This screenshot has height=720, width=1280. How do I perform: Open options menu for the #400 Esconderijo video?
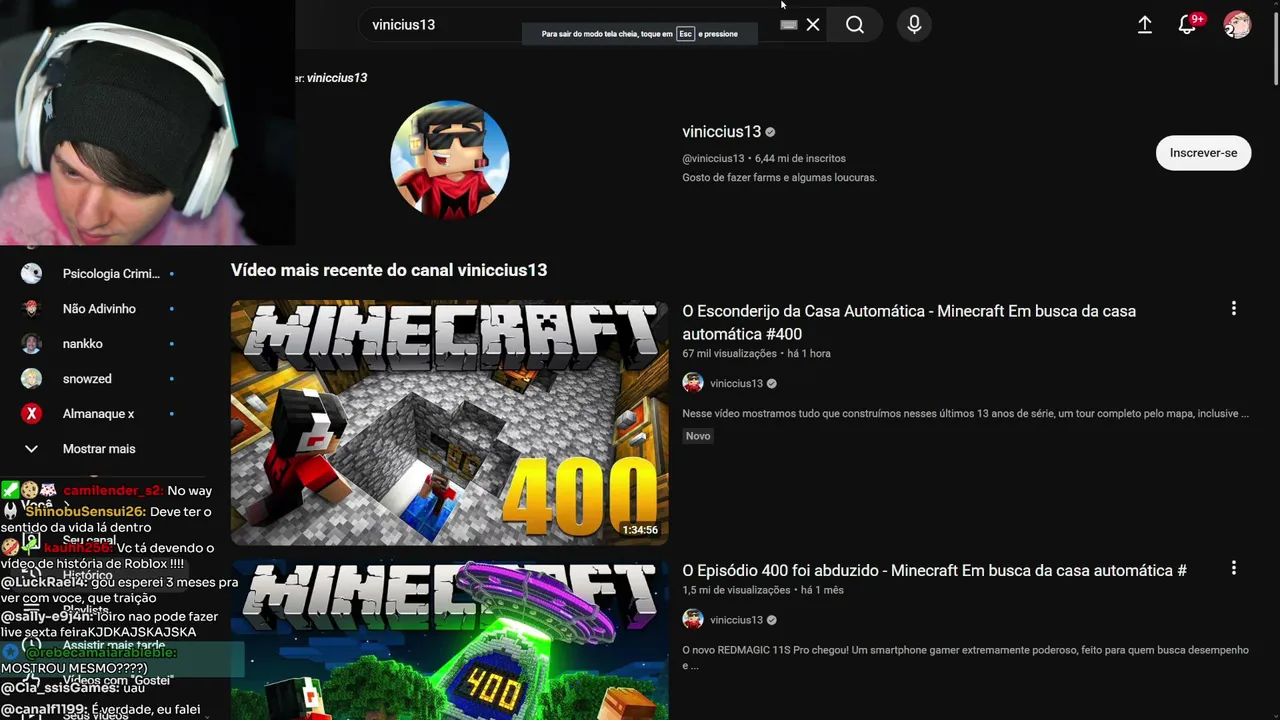point(1234,308)
